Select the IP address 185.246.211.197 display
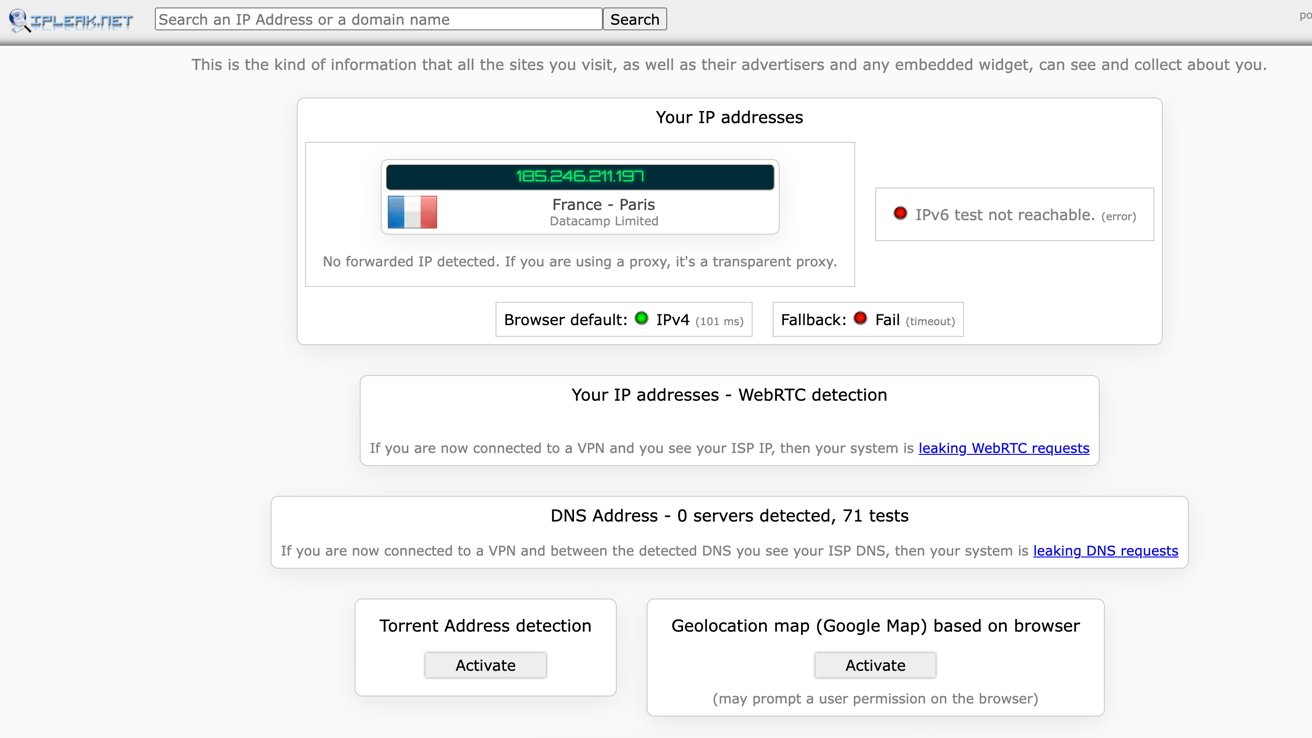Image resolution: width=1312 pixels, height=738 pixels. 580,177
